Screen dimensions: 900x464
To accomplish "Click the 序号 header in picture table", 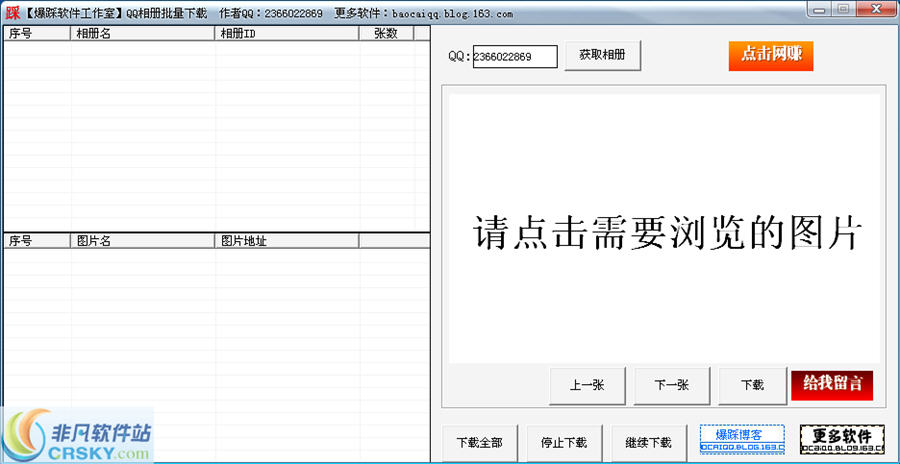I will click(x=37, y=241).
